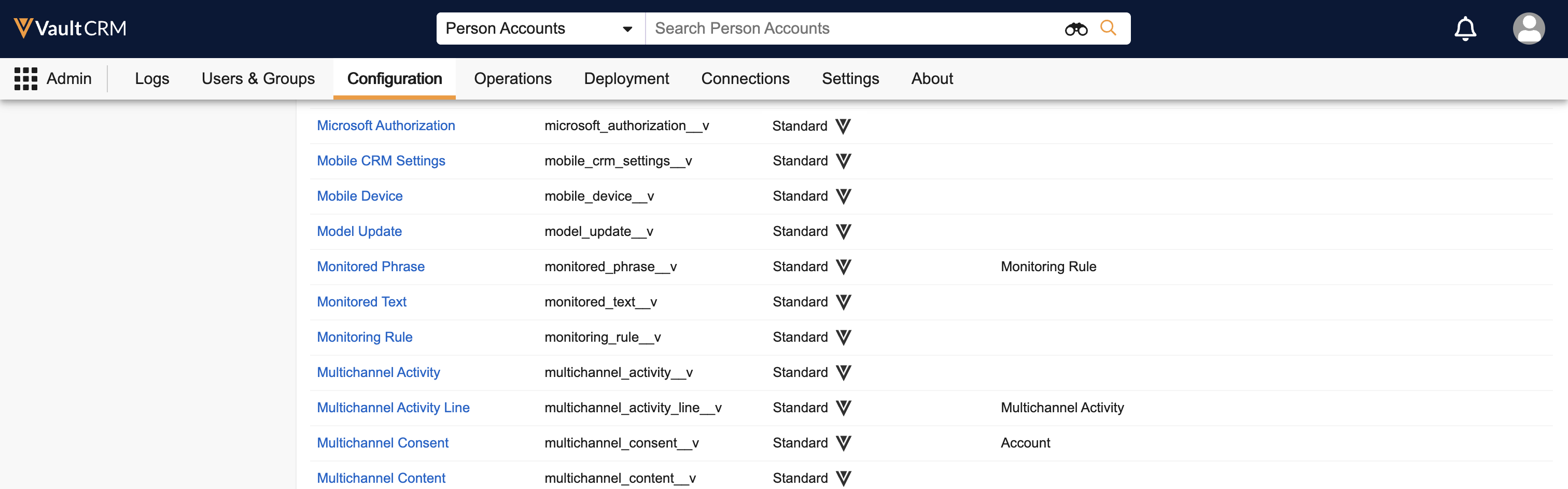
Task: Click the Veeva icon in Monitored Phrase row
Action: pyautogui.click(x=843, y=267)
